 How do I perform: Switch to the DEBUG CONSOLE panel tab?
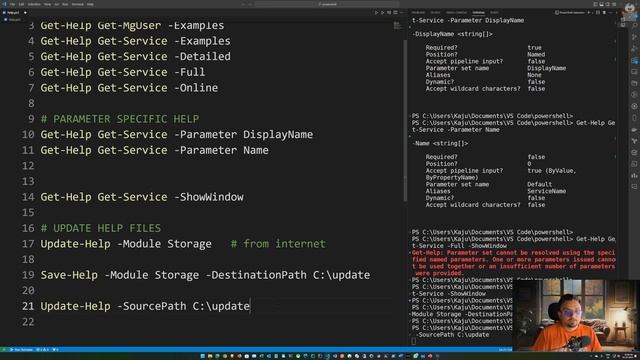[456, 13]
